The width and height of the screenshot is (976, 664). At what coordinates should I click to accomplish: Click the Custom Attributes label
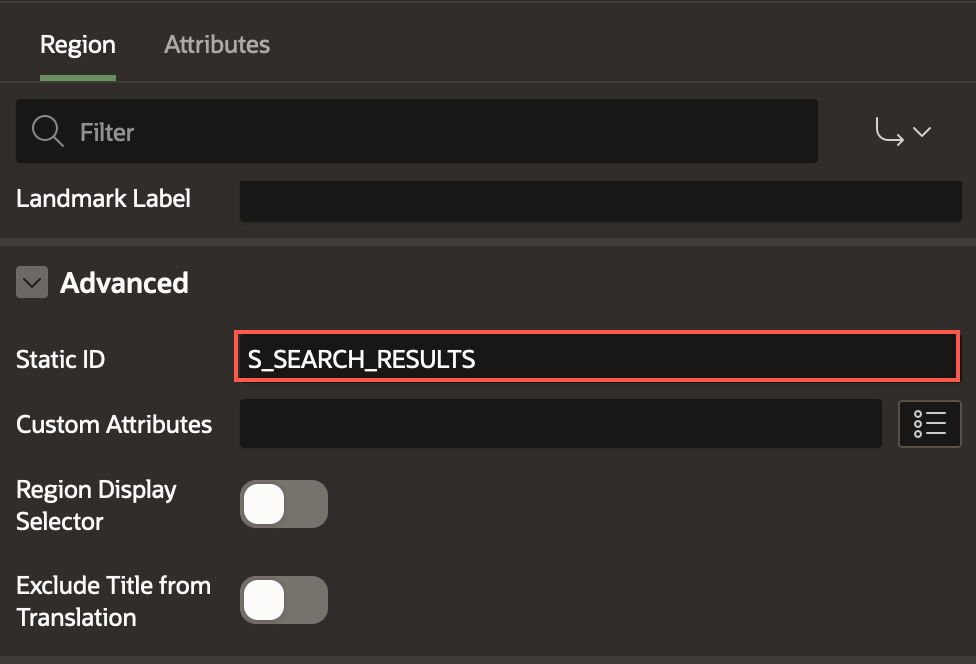114,424
